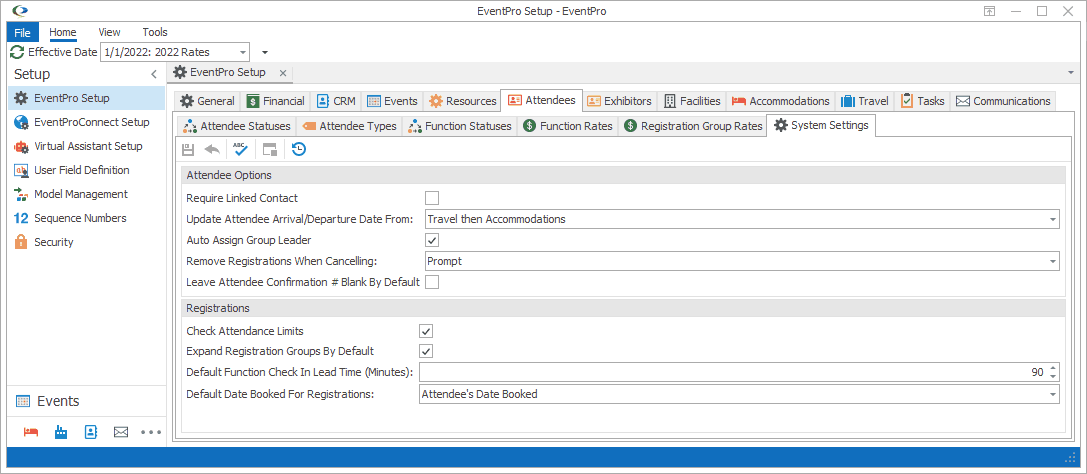Open the File menu

coord(23,32)
